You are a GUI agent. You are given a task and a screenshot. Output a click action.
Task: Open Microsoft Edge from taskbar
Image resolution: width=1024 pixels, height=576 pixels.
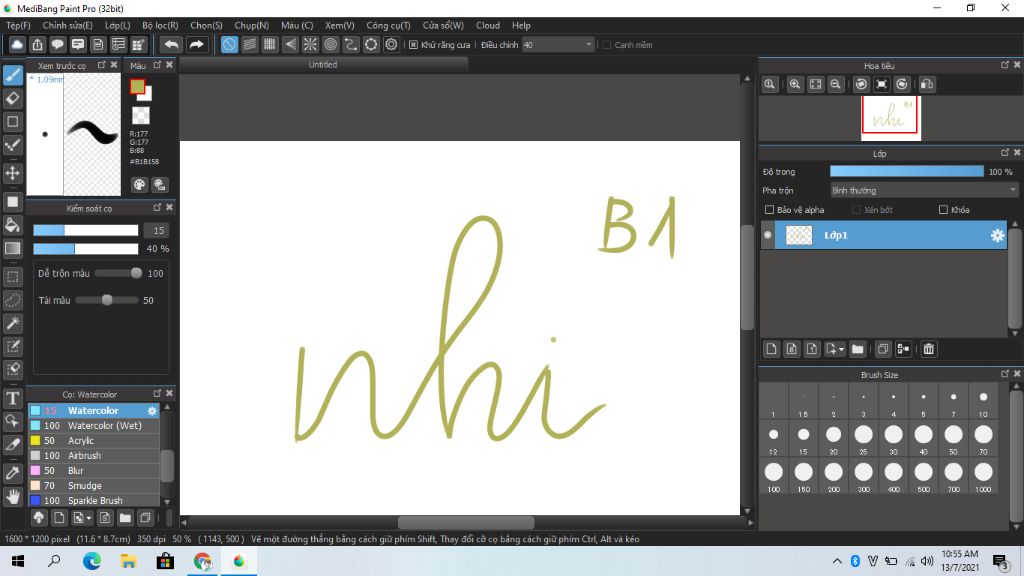(92, 561)
